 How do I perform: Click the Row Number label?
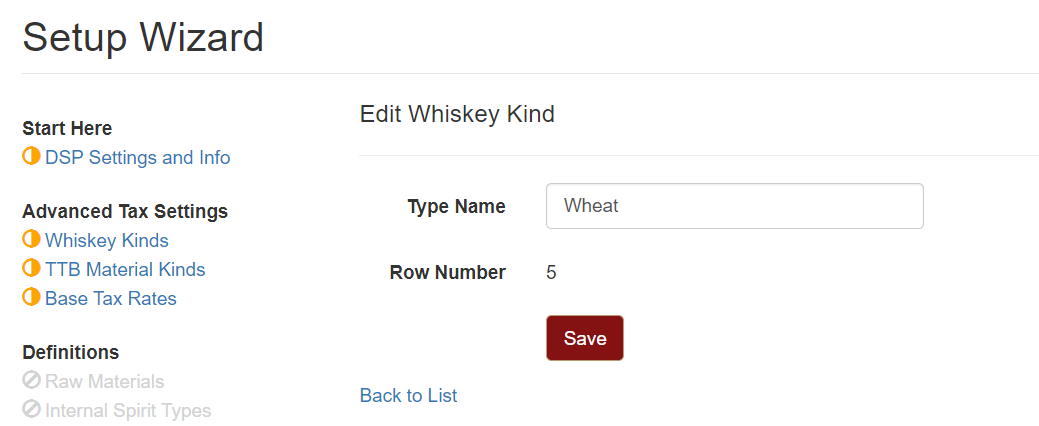pyautogui.click(x=448, y=272)
